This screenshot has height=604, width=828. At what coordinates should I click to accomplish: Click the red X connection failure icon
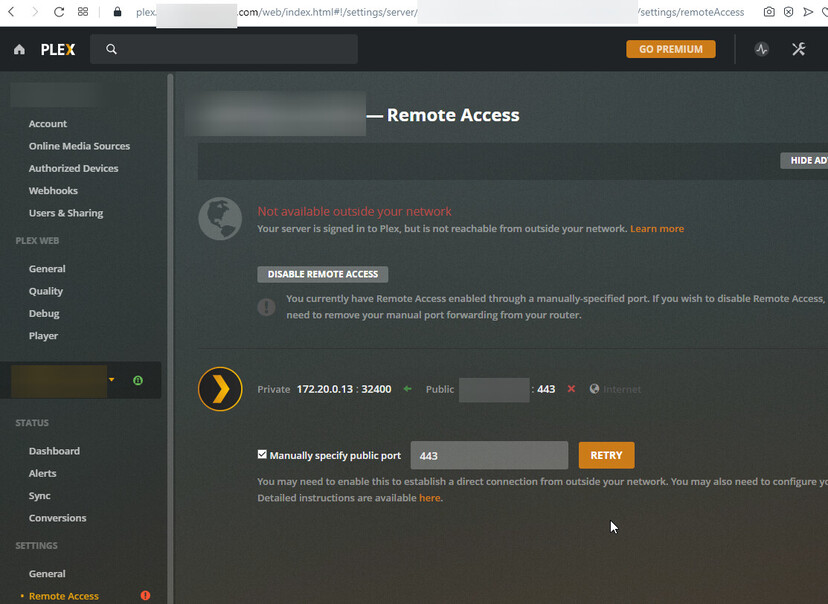(x=571, y=389)
